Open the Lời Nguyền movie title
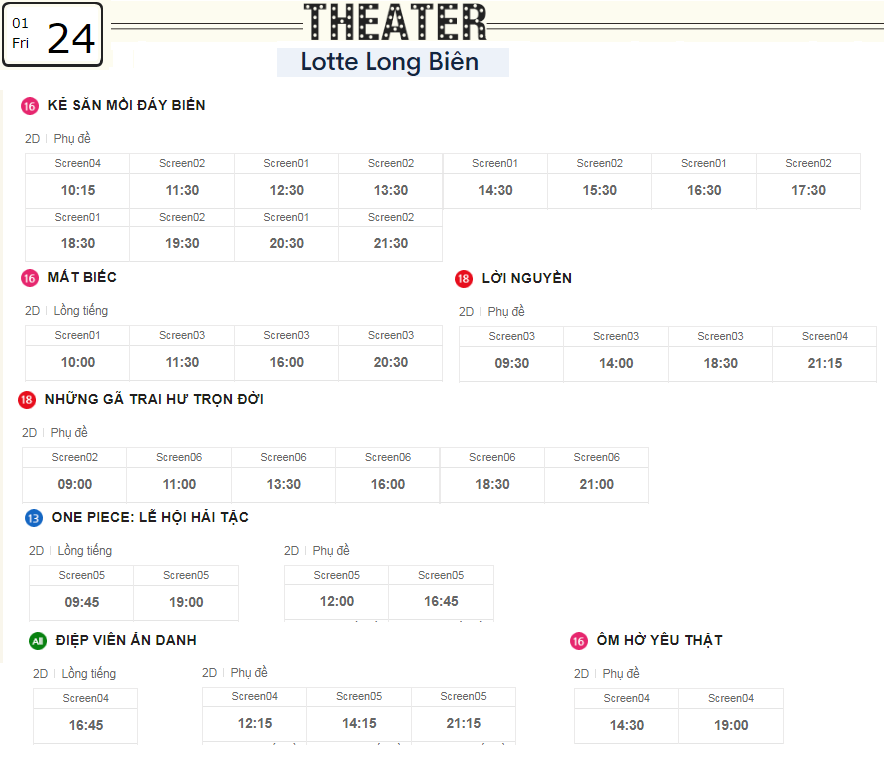 coord(527,278)
